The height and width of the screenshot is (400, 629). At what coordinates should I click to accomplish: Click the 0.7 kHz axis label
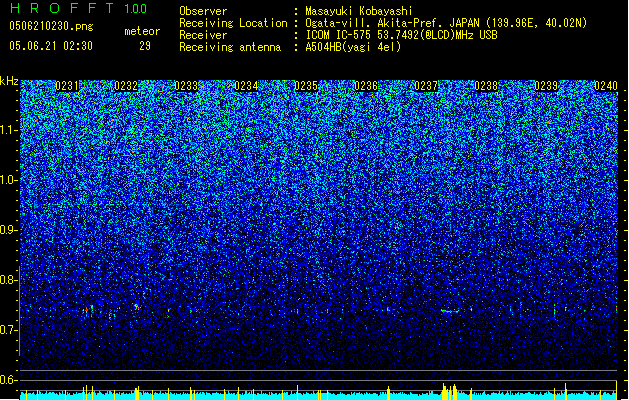click(9, 330)
